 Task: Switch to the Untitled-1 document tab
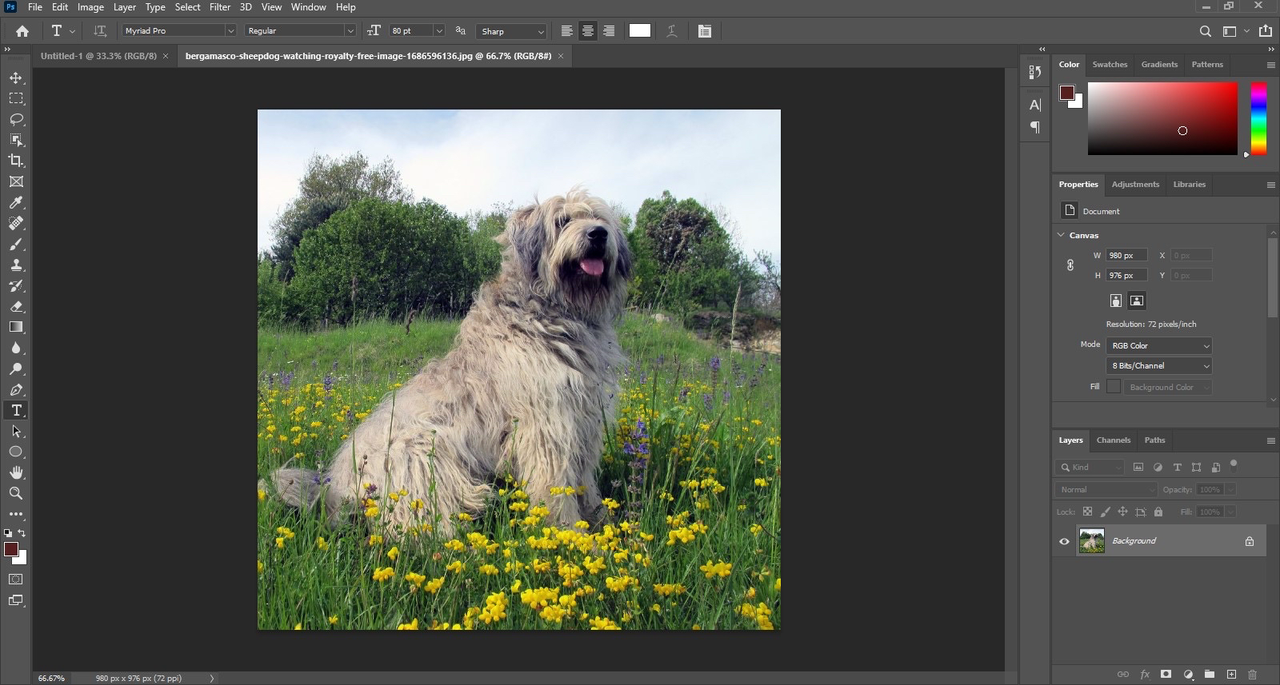pos(99,56)
